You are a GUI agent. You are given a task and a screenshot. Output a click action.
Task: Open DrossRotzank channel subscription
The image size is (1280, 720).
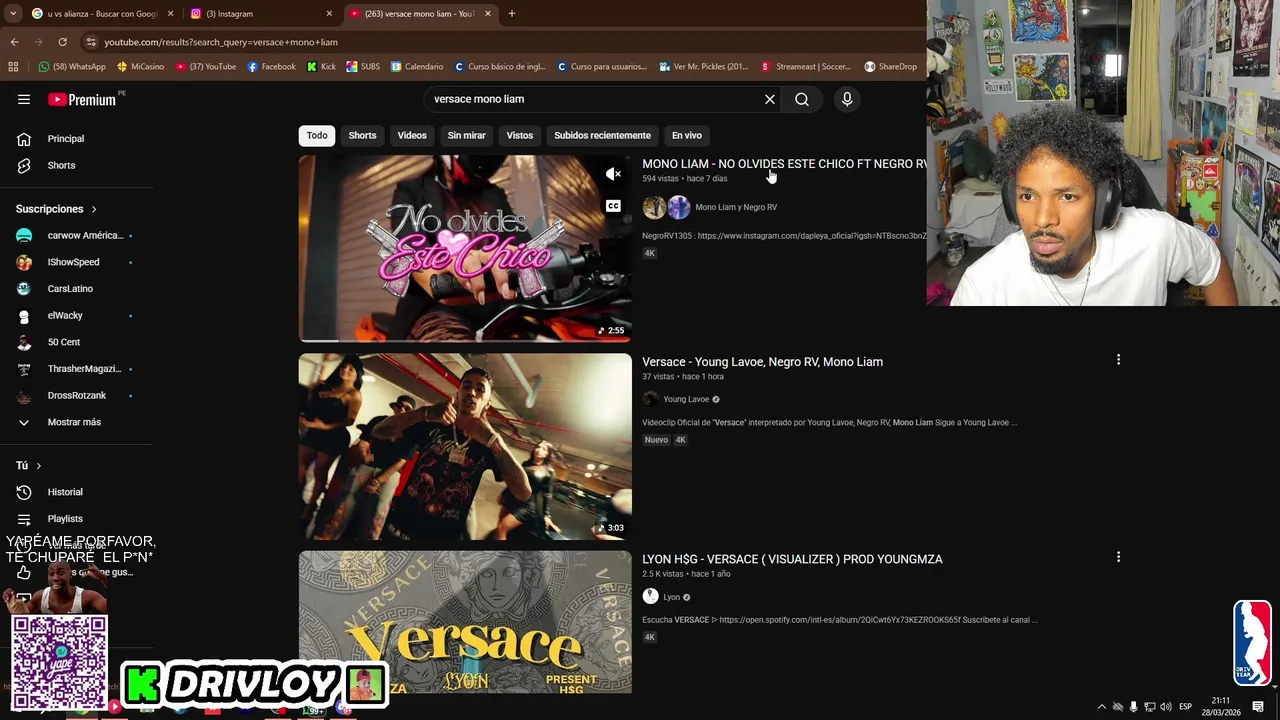pyautogui.click(x=77, y=395)
